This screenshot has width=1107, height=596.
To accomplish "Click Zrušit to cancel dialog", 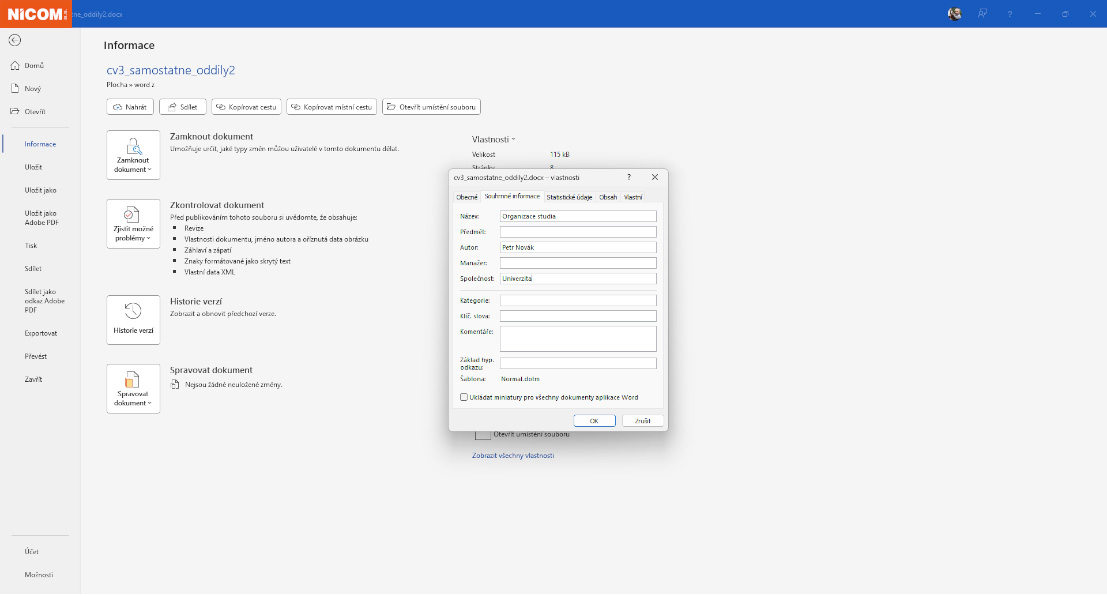I will coord(642,422).
